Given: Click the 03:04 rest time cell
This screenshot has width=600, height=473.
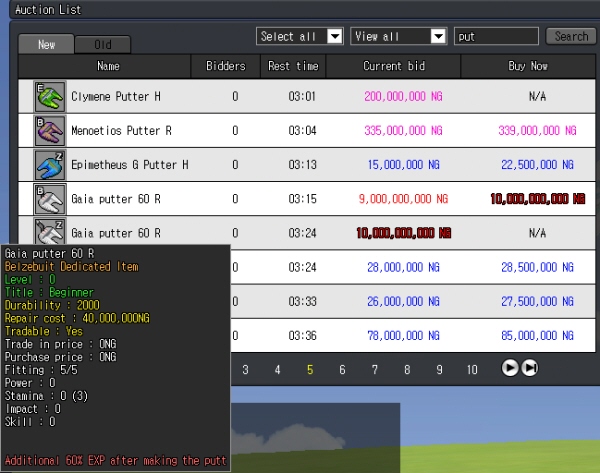Looking at the screenshot, I should tap(302, 130).
